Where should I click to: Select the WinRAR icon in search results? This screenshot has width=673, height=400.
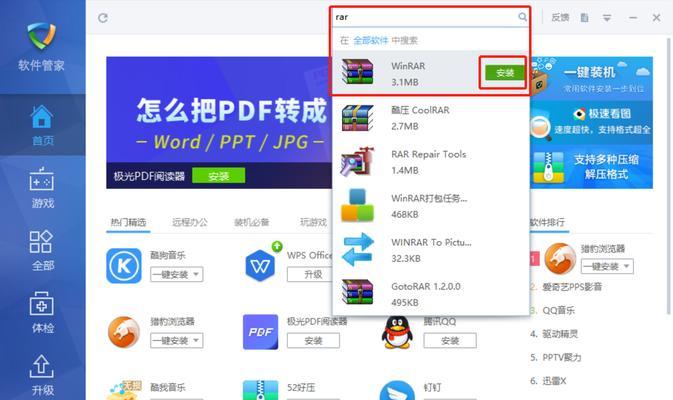click(x=358, y=72)
